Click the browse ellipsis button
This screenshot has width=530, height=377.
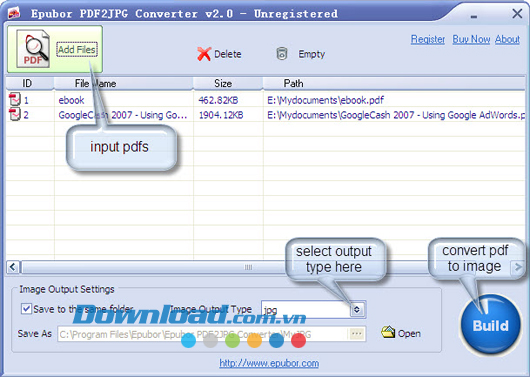(x=357, y=334)
